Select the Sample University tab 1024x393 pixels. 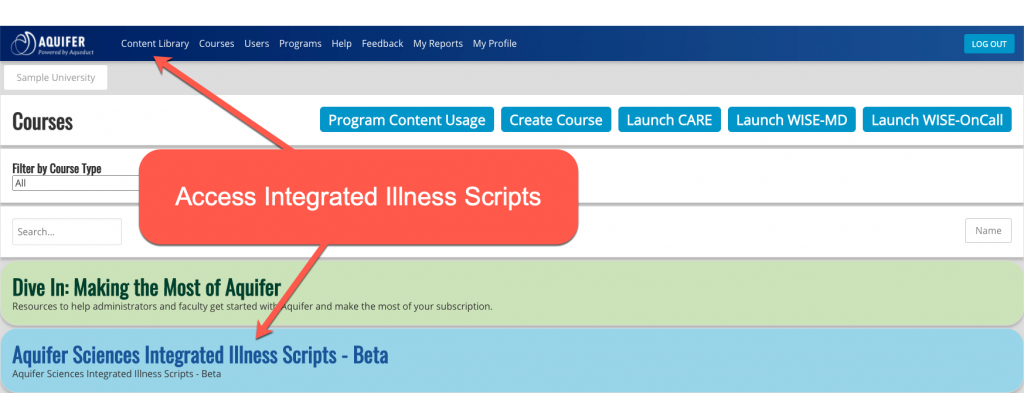click(x=56, y=78)
